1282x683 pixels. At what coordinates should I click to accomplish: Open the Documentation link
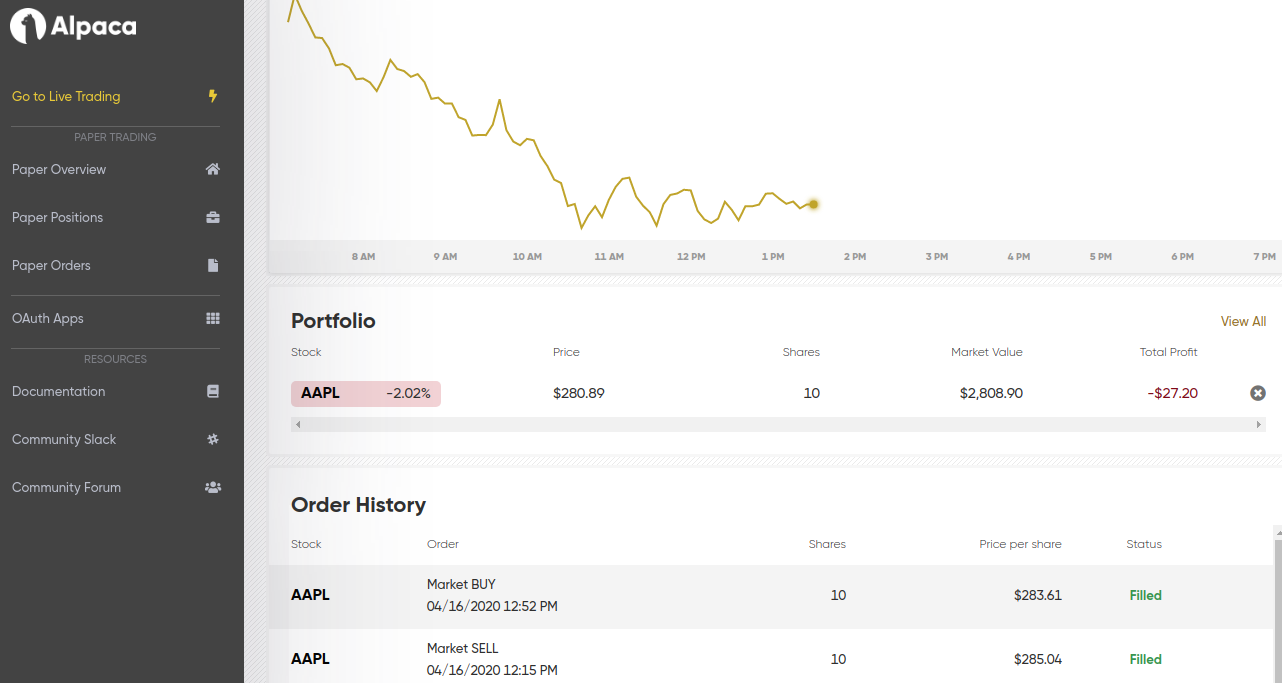(x=58, y=391)
